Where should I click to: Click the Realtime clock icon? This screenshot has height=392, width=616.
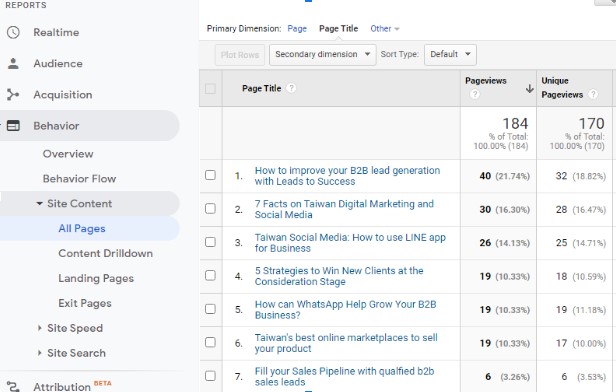(x=13, y=32)
